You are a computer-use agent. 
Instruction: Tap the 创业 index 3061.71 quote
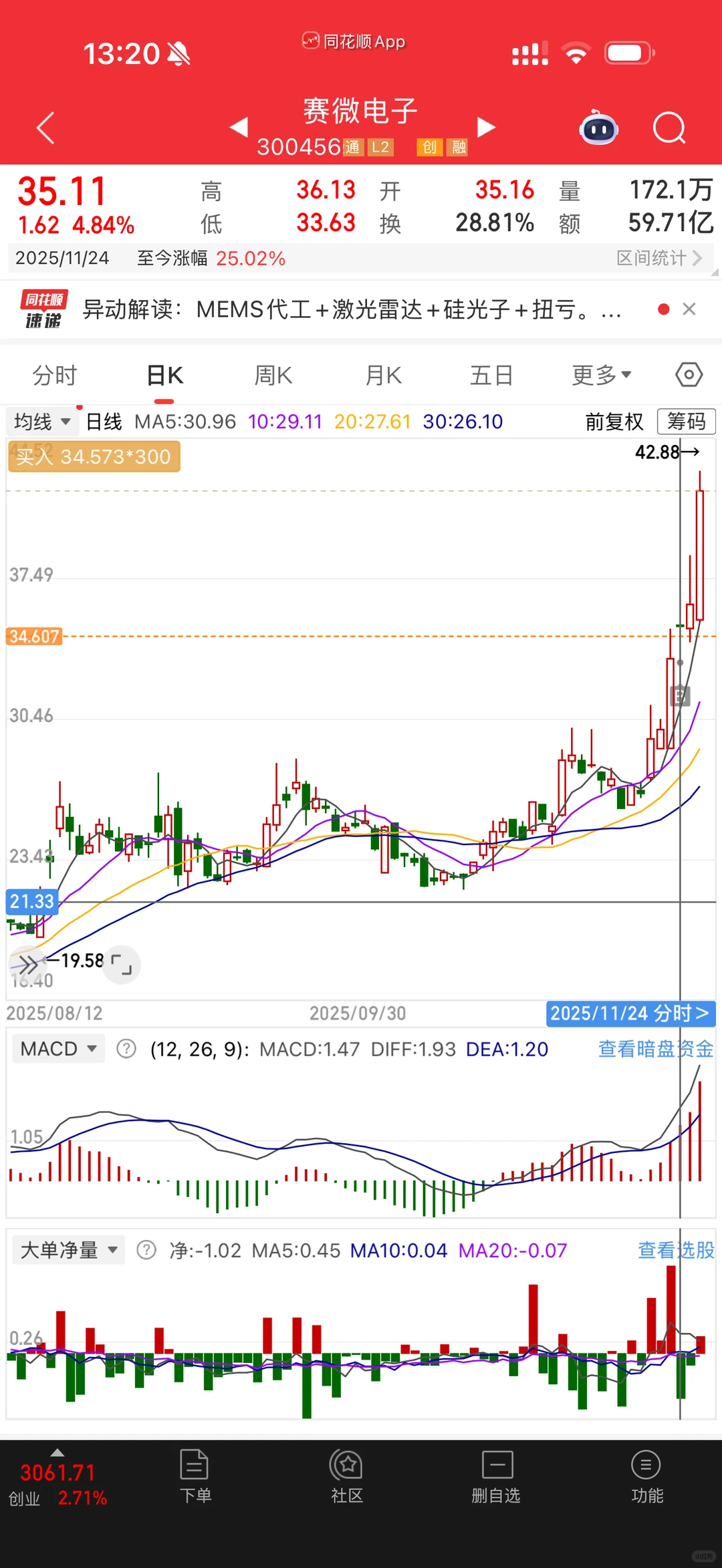57,1484
